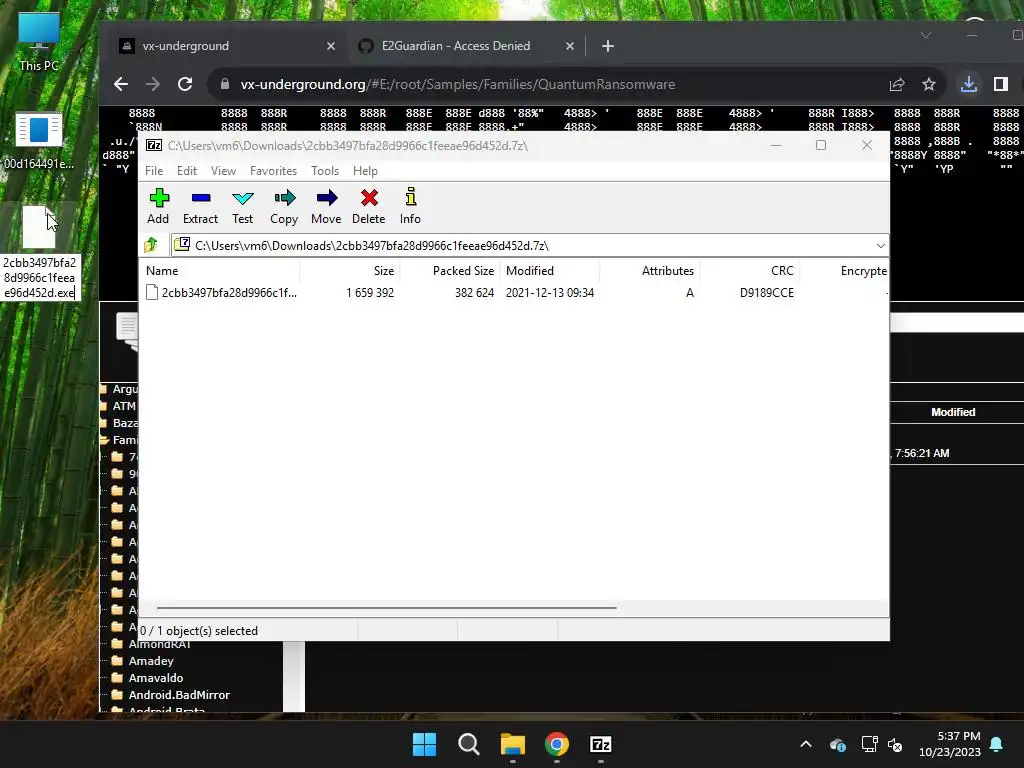Image resolution: width=1024 pixels, height=768 pixels.
Task: Open the 7-Zip View menu
Action: [223, 170]
